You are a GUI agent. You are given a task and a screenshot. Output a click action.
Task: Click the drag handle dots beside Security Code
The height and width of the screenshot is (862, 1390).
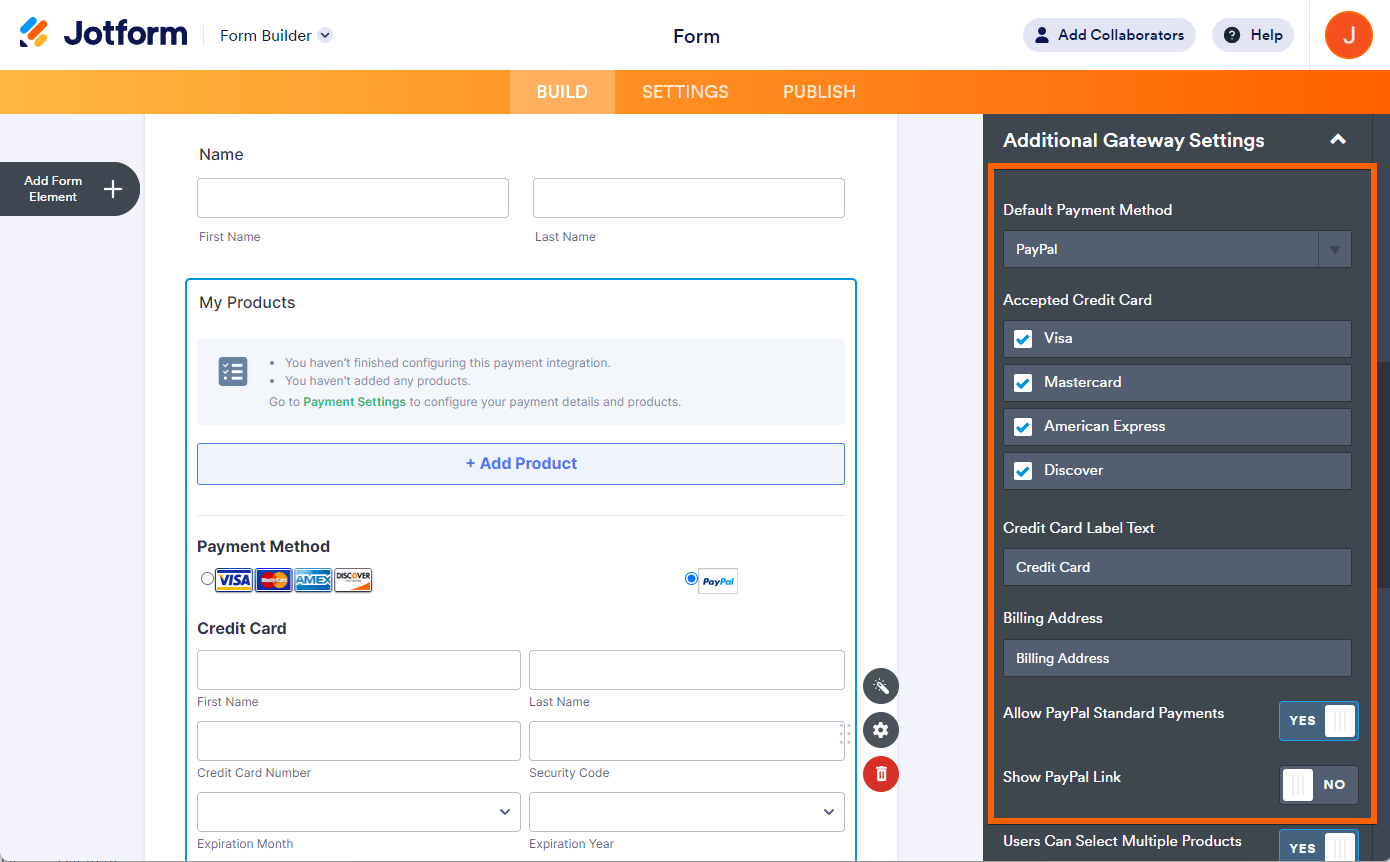(x=845, y=734)
